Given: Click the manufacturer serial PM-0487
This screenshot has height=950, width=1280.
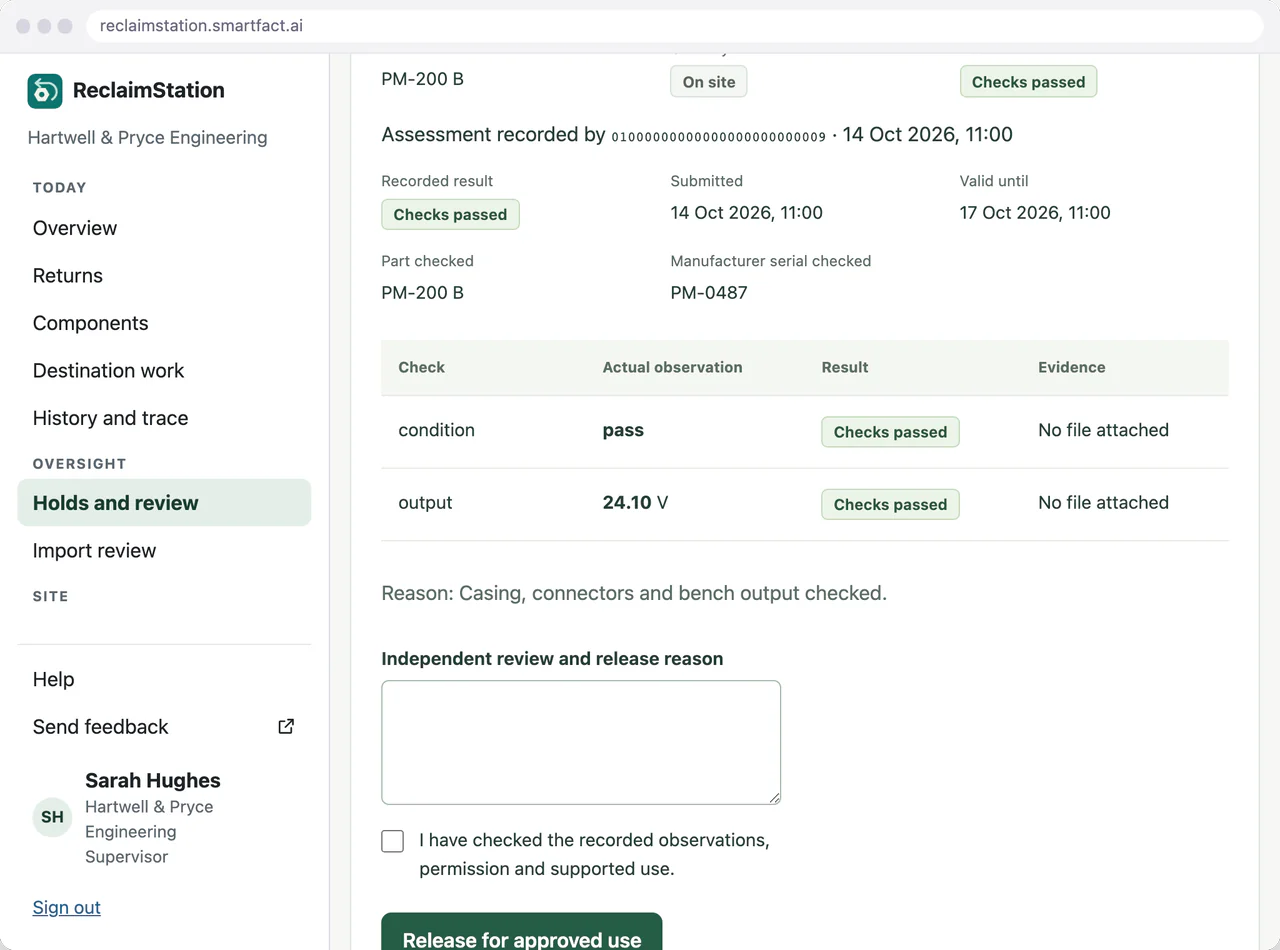Looking at the screenshot, I should point(709,293).
